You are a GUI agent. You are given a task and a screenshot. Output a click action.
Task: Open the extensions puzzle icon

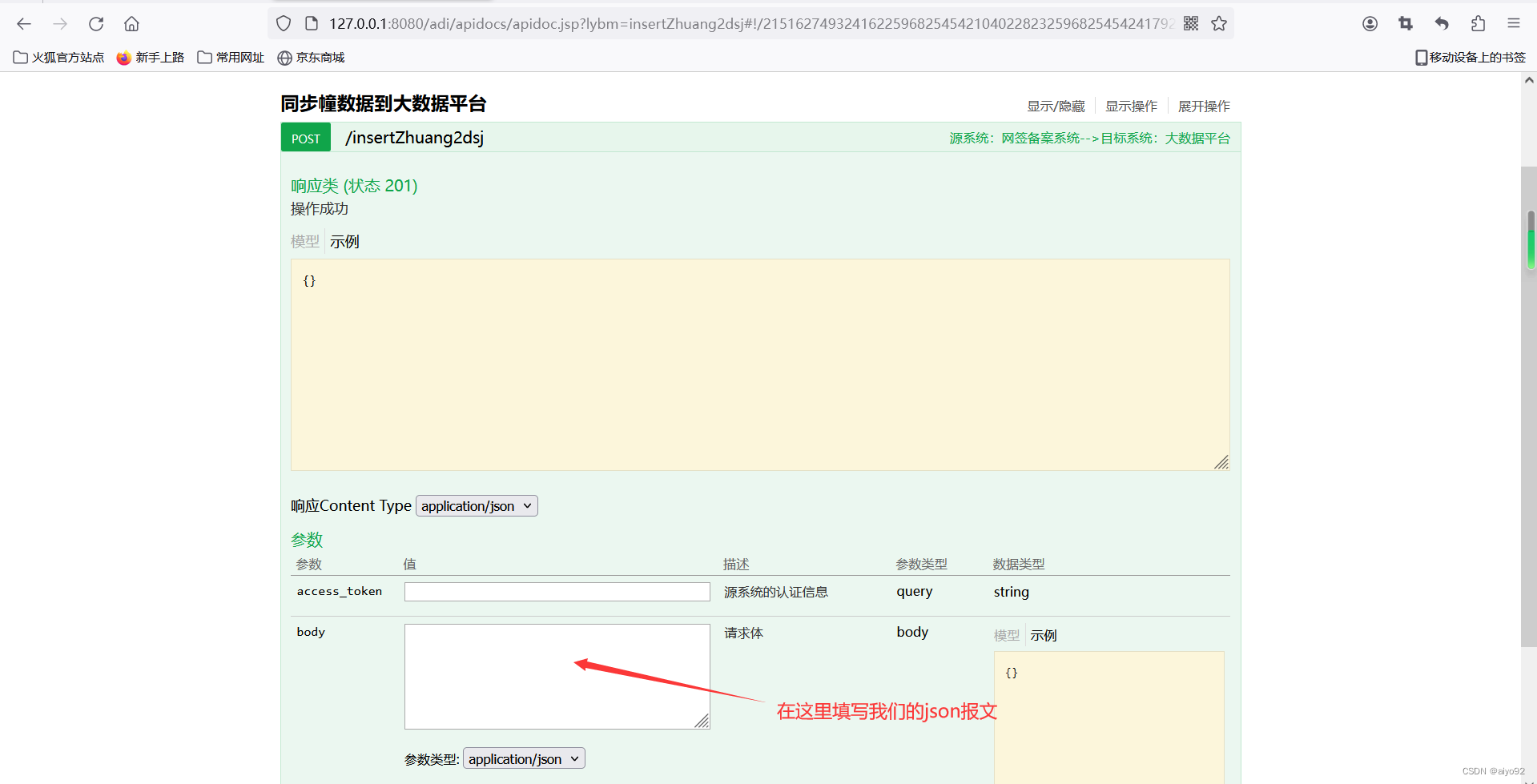click(x=1478, y=24)
